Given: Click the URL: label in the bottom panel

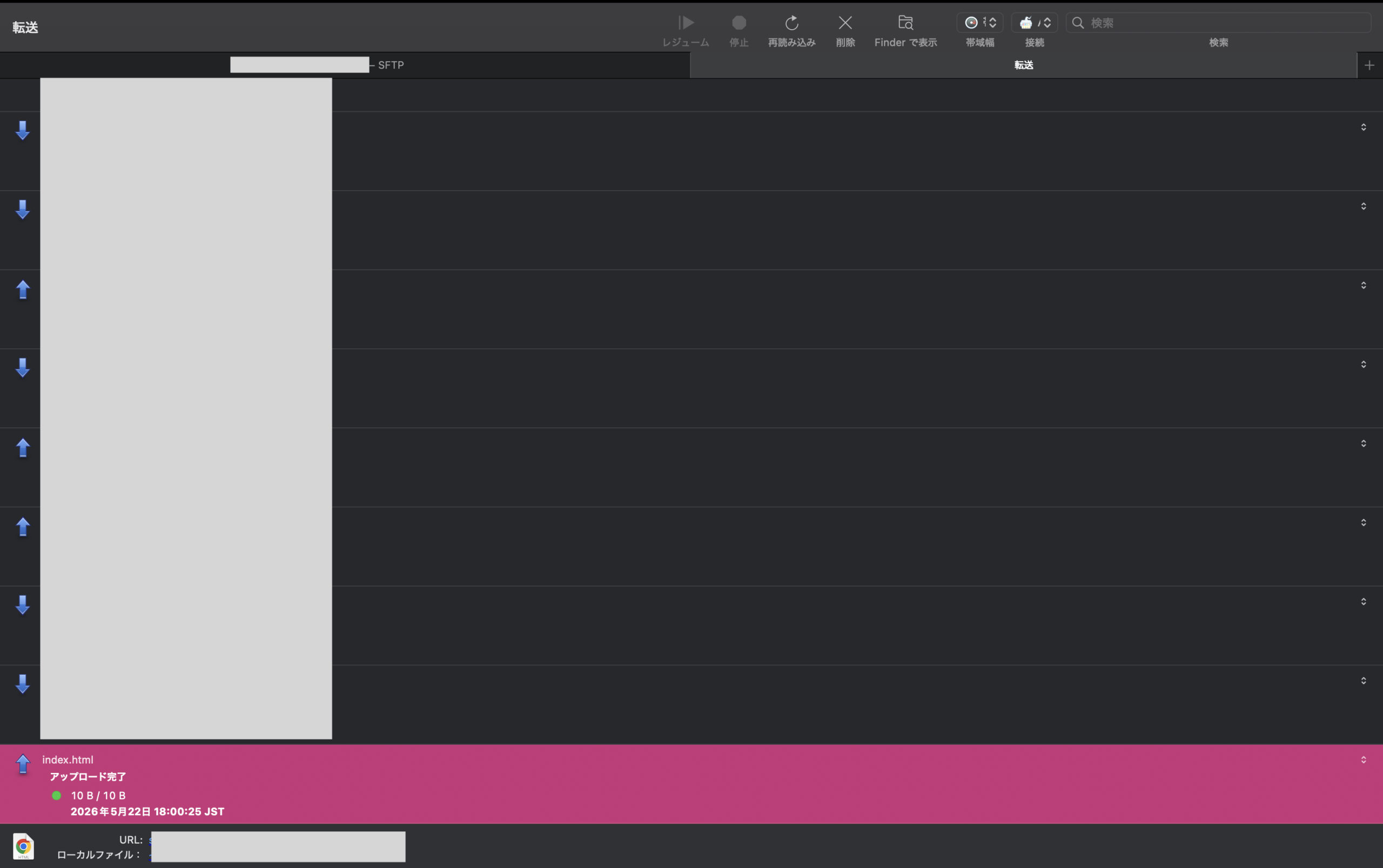Looking at the screenshot, I should [131, 839].
